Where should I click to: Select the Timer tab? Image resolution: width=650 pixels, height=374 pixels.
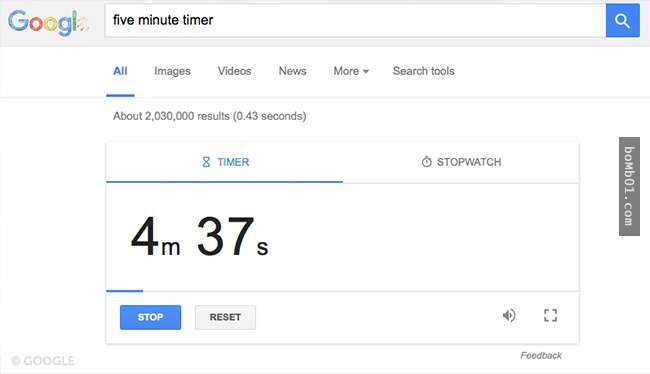pyautogui.click(x=224, y=162)
